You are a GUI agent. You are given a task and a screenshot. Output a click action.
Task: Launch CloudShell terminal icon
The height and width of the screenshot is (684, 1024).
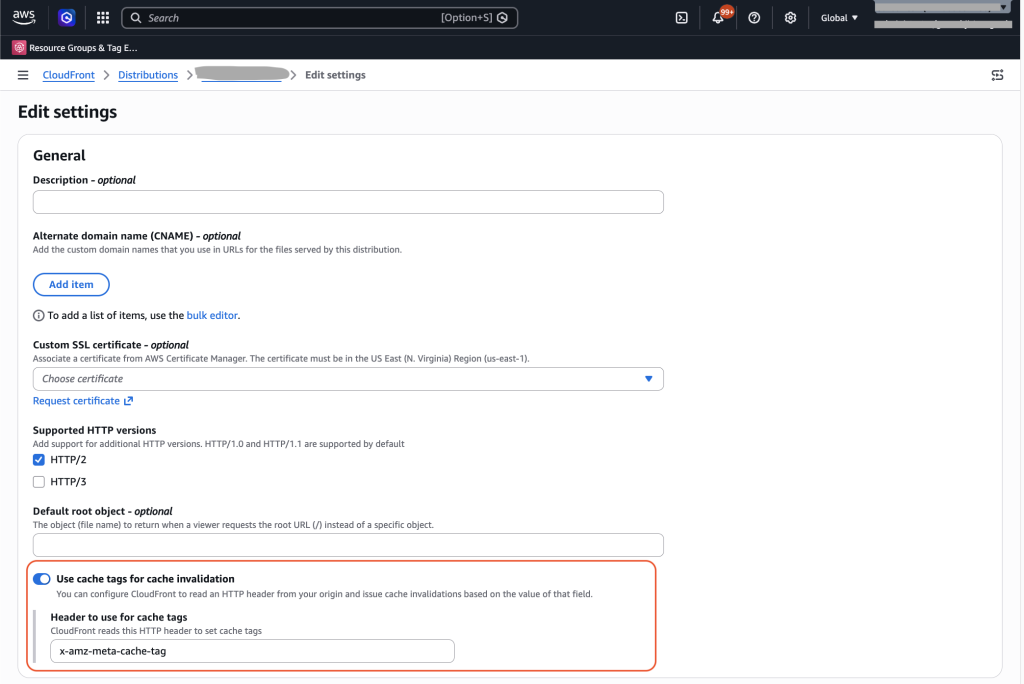(681, 18)
